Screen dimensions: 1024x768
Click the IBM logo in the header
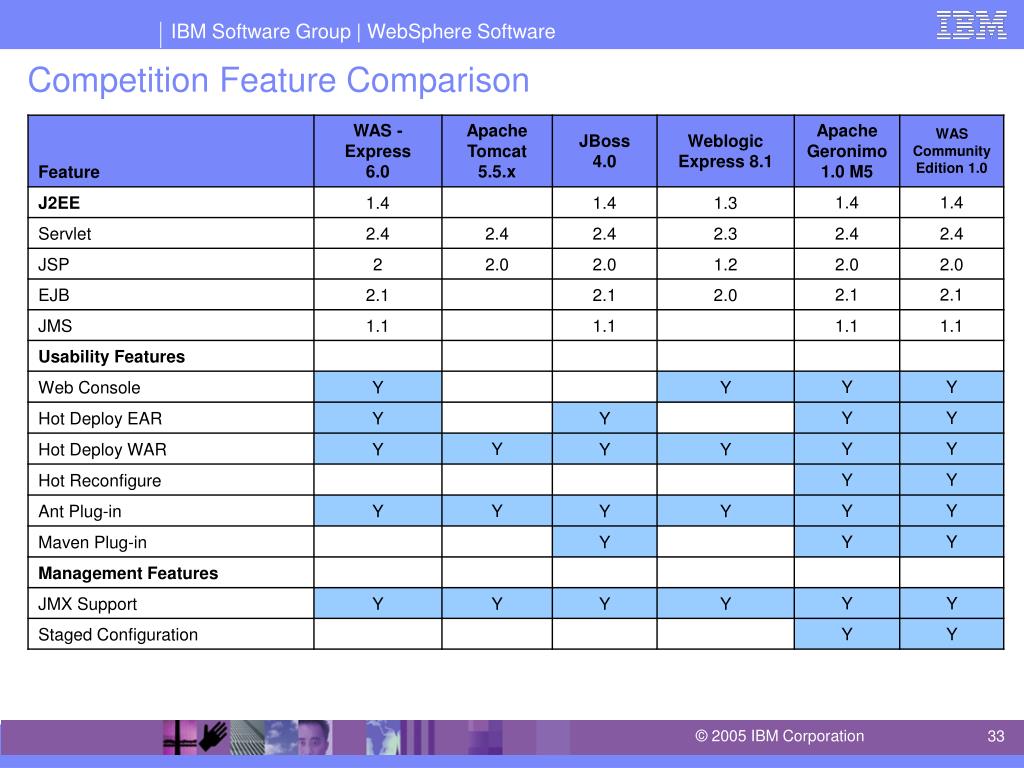pyautogui.click(x=971, y=25)
